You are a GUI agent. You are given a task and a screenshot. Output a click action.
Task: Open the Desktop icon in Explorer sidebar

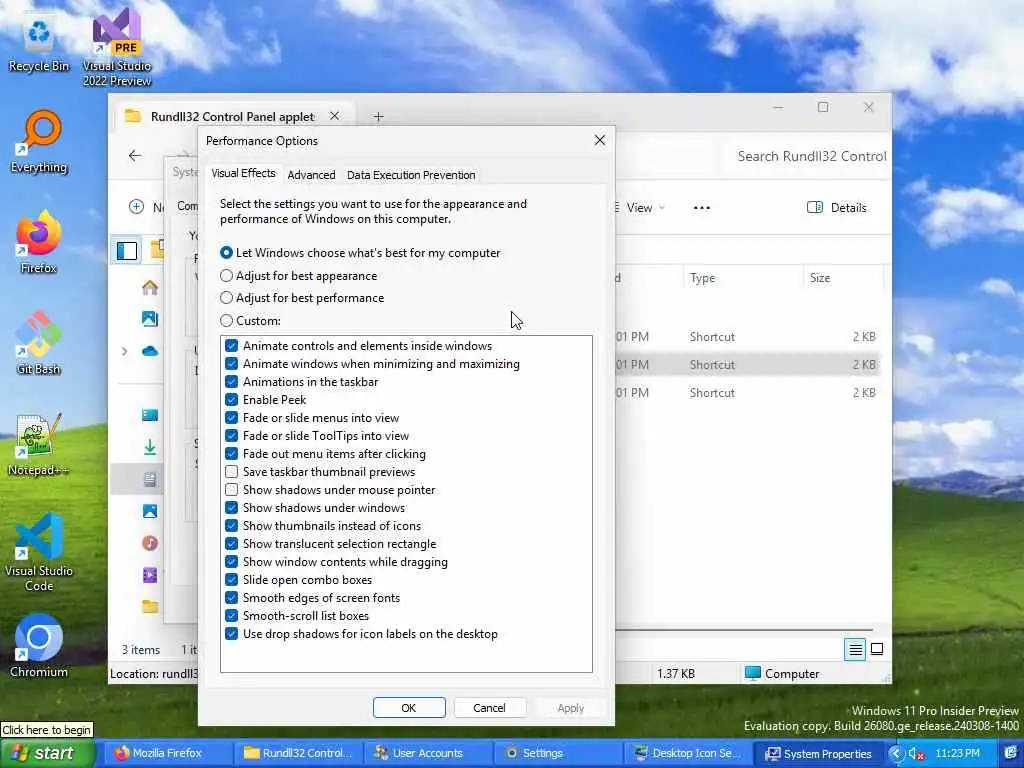tap(150, 415)
